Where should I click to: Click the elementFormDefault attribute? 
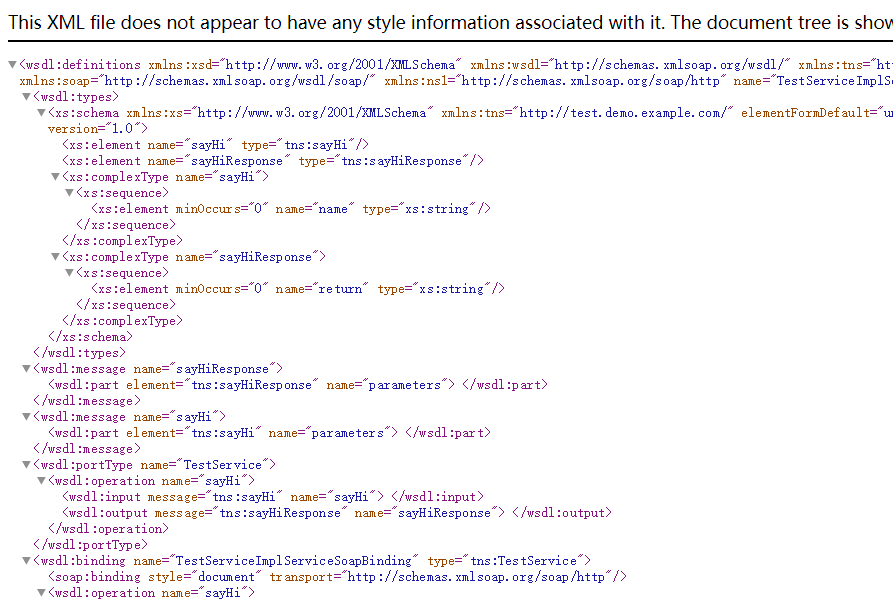click(817, 113)
